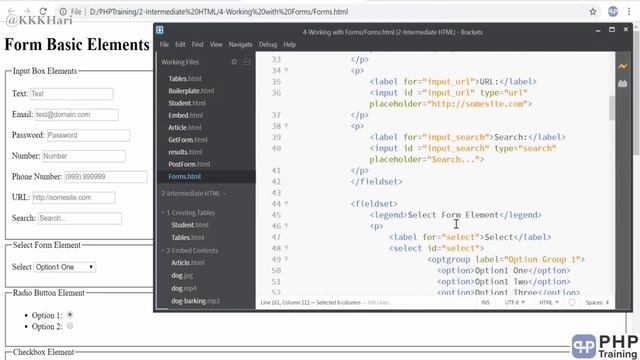Open Chrome profile avatar icon
Image resolution: width=640 pixels, height=360 pixels.
click(x=613, y=11)
